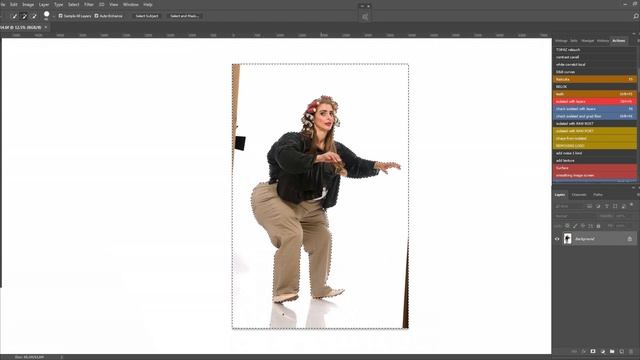This screenshot has width=640, height=360.
Task: Toggle layer filtering on/off switch
Action: 632,205
